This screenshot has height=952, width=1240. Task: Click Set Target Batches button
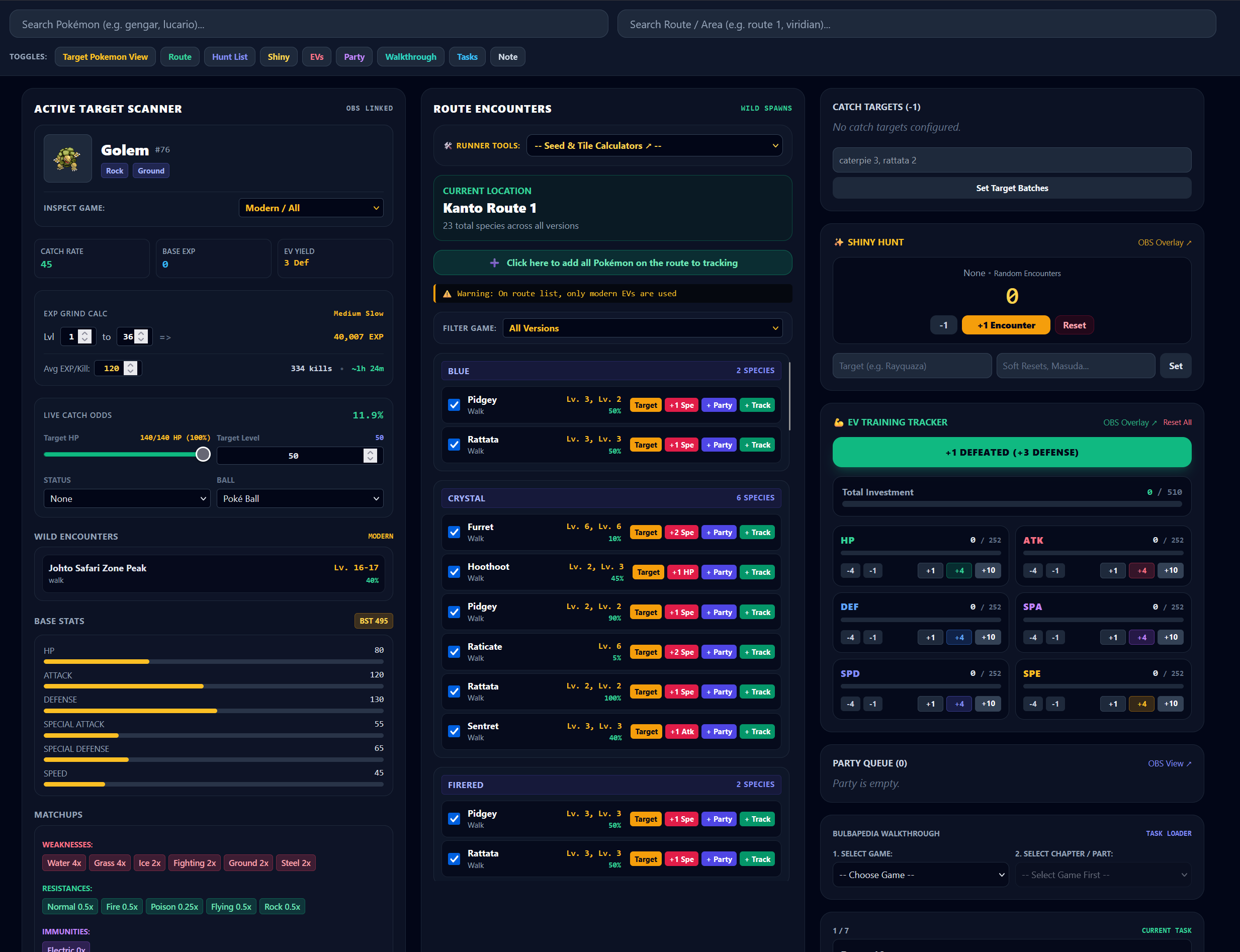coord(1012,188)
